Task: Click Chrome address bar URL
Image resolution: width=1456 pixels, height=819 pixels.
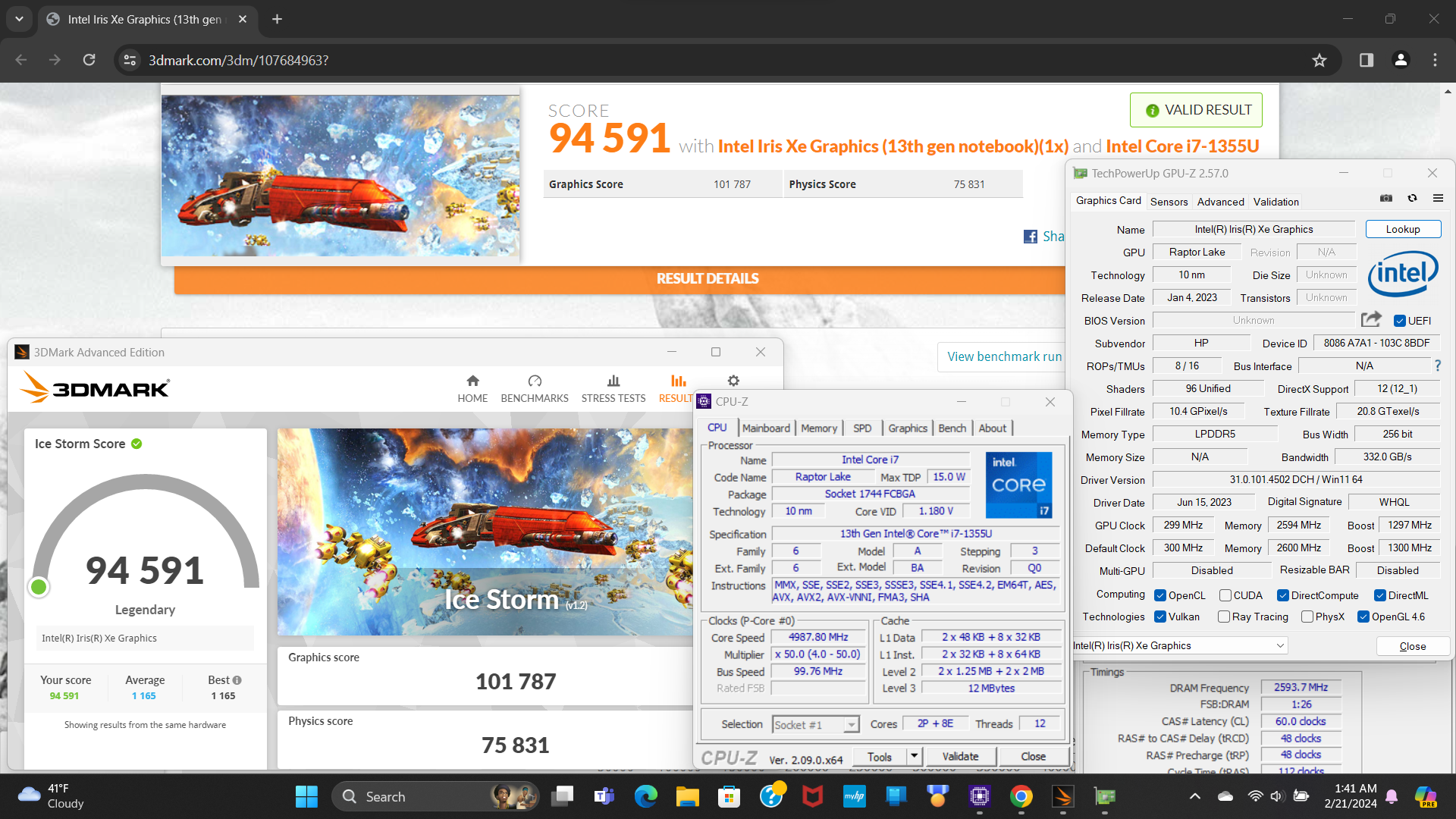Action: click(x=238, y=60)
